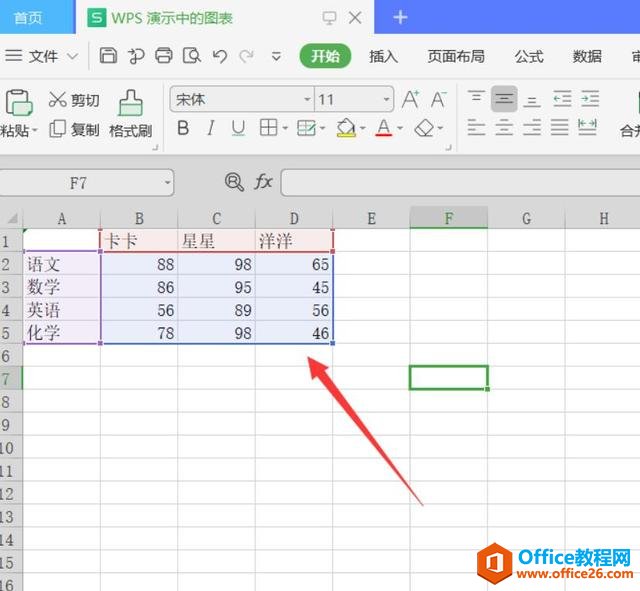Select row 7 header
640x591 pixels.
point(11,378)
